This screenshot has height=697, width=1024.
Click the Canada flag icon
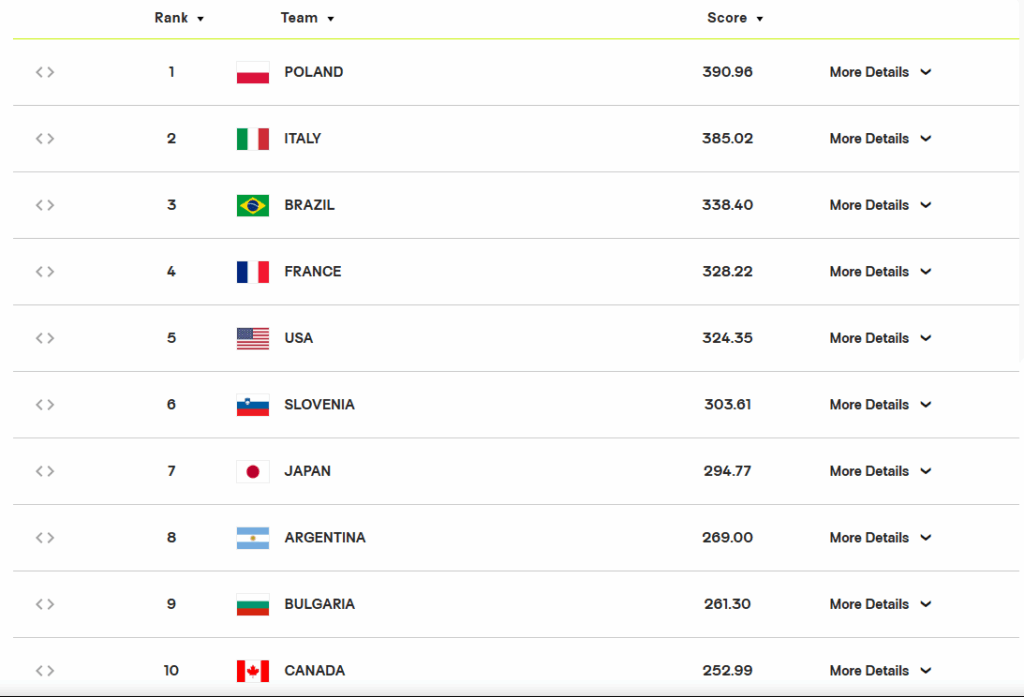coord(253,671)
